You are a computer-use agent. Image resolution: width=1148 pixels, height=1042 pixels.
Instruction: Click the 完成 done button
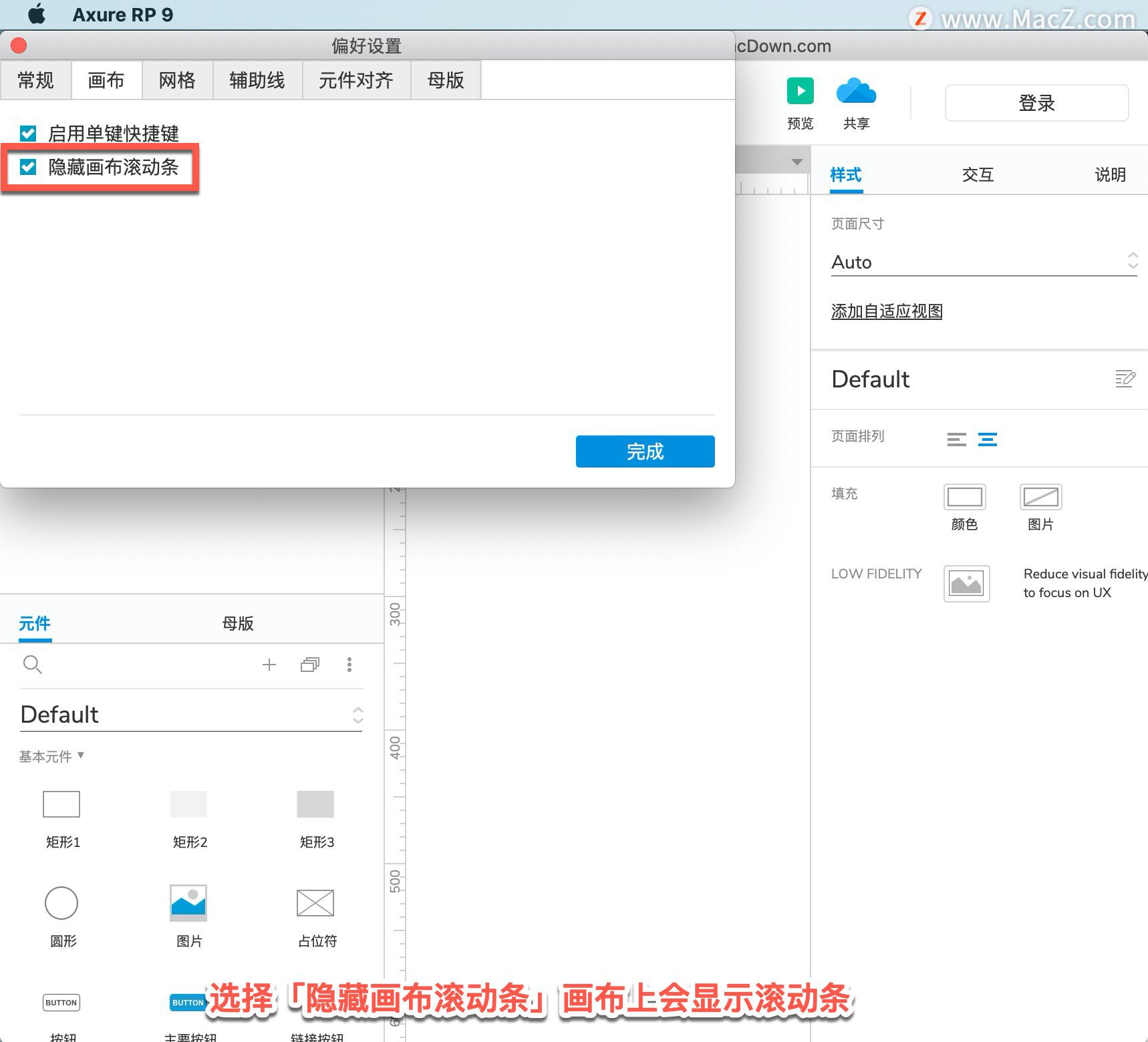coord(645,452)
